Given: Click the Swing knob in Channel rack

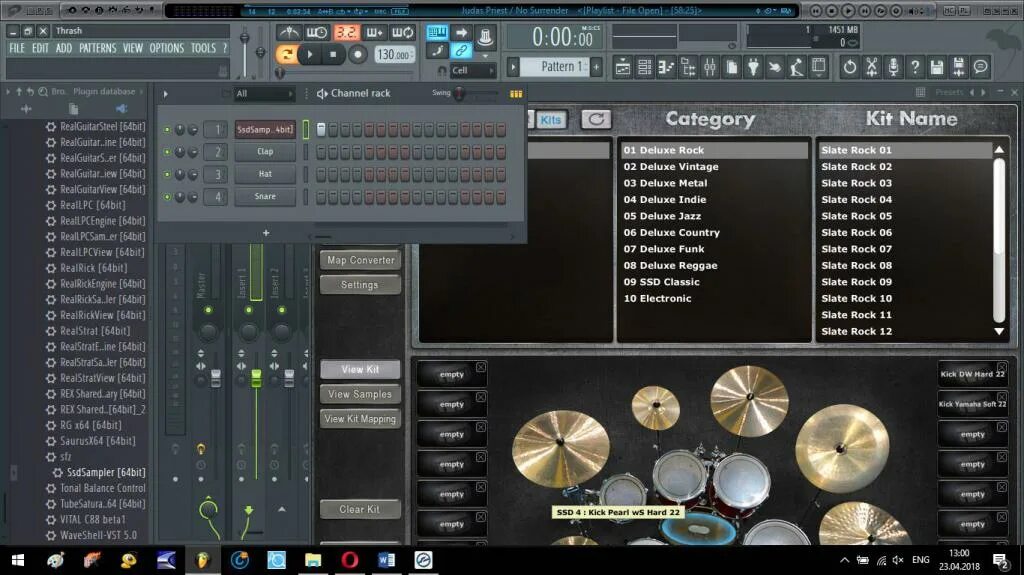Looking at the screenshot, I should click(459, 93).
